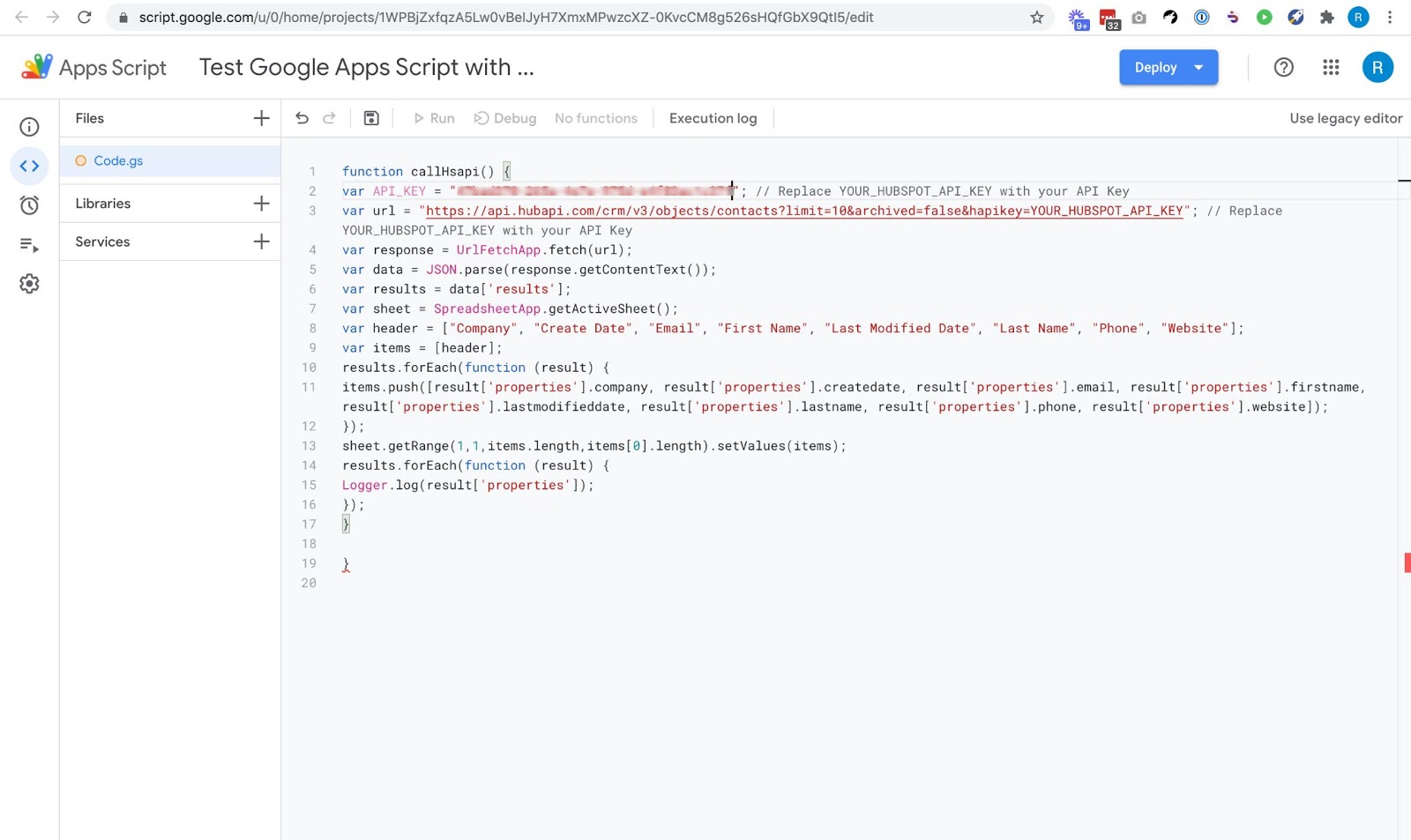
Task: Click the hubapi URL string on line 3
Action: click(804, 211)
